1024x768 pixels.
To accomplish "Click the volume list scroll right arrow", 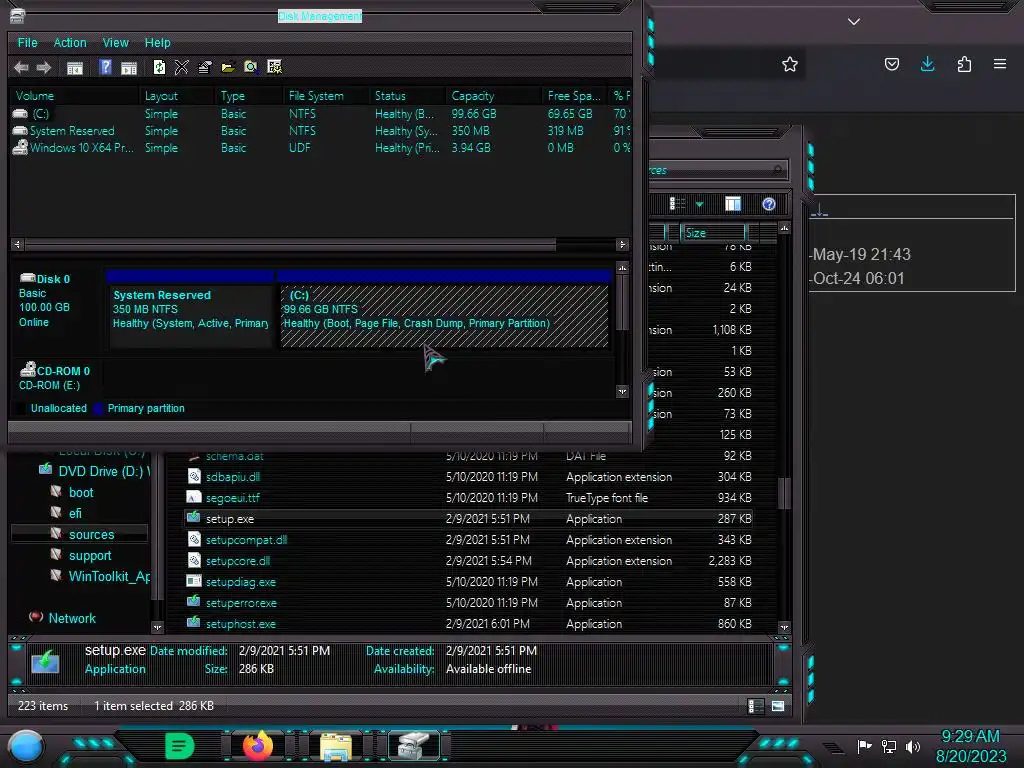I will point(622,244).
